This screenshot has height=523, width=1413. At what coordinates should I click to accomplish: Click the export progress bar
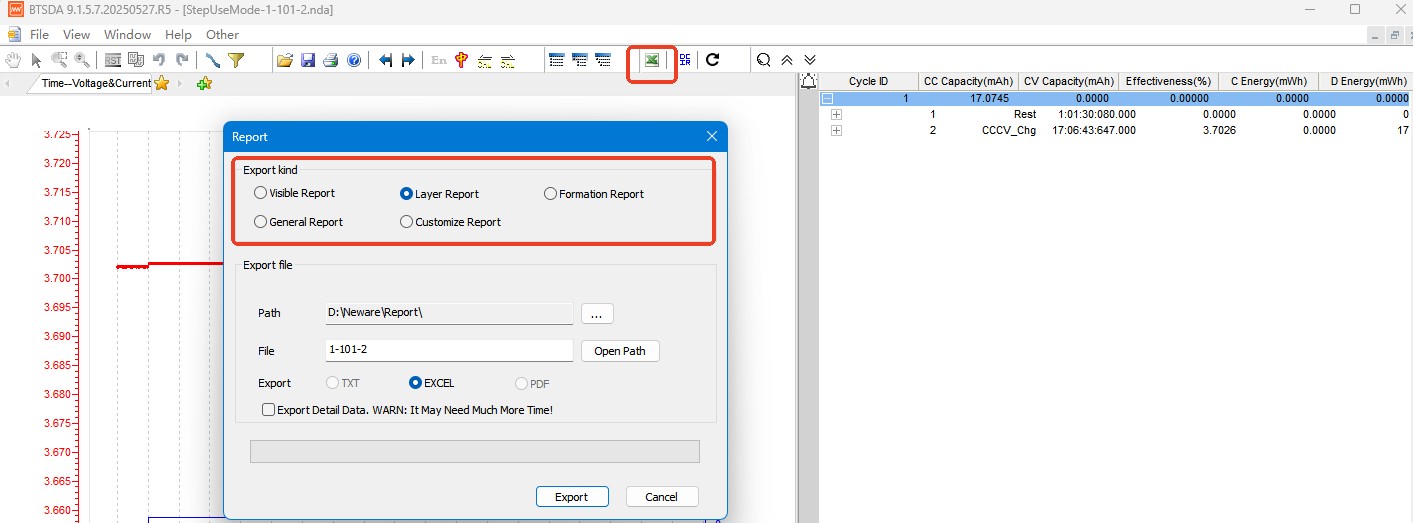[x=474, y=452]
